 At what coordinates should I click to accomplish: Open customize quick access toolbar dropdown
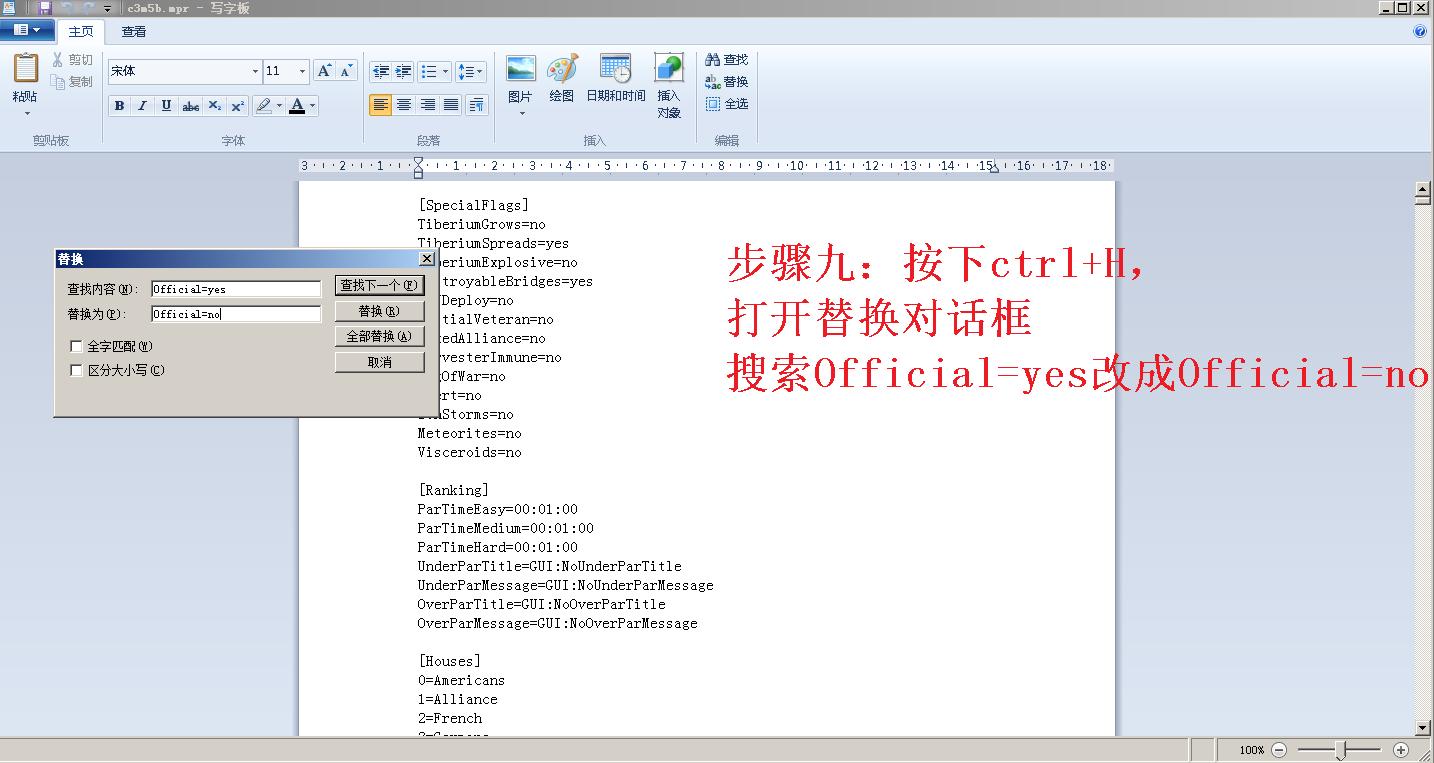coord(107,8)
